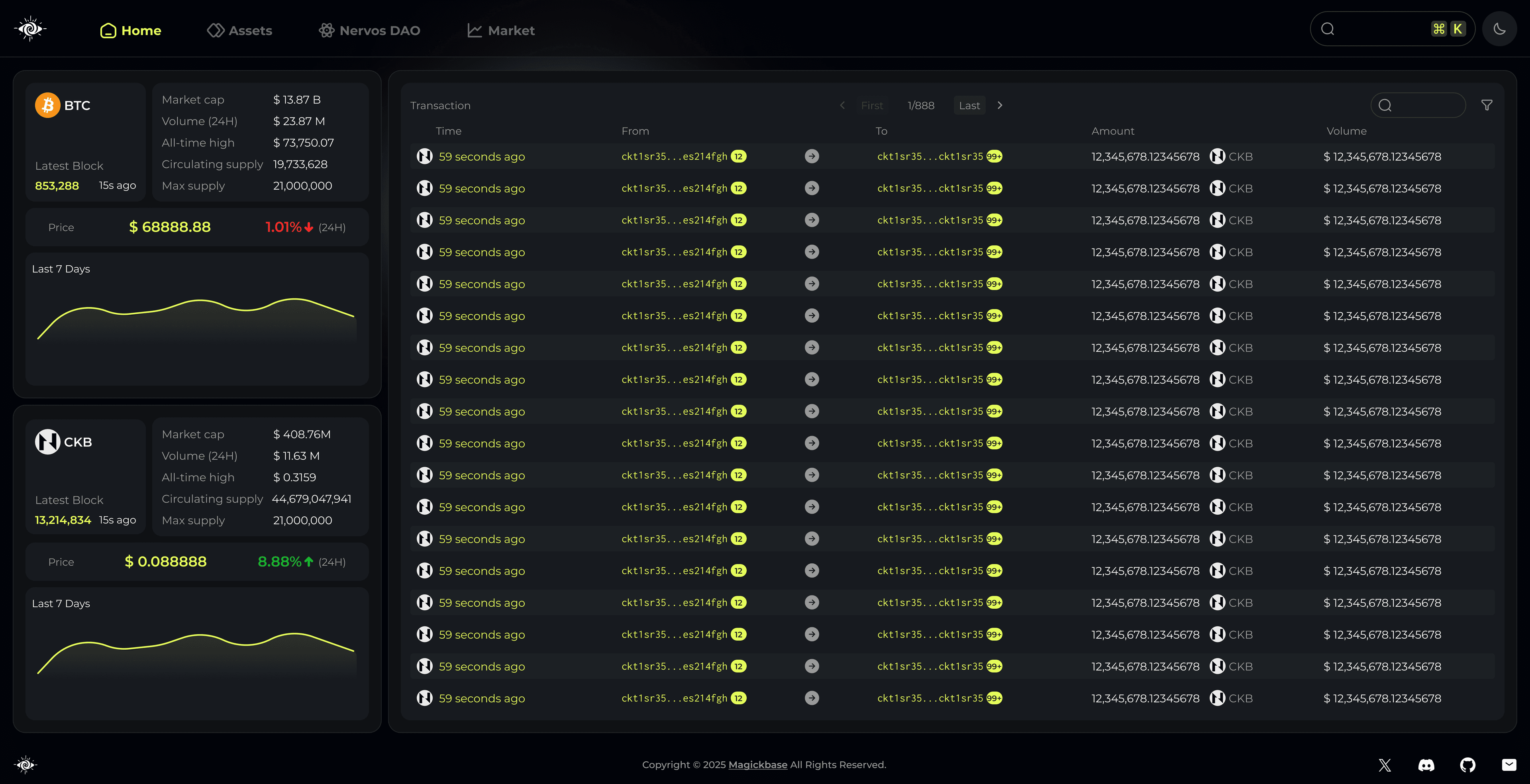
Task: Go to next transactions page chevron
Action: [x=1000, y=105]
